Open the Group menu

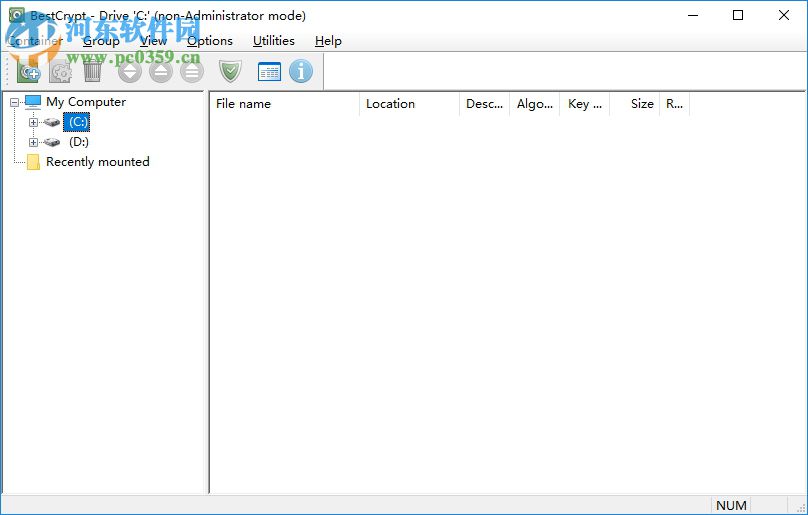[x=101, y=41]
